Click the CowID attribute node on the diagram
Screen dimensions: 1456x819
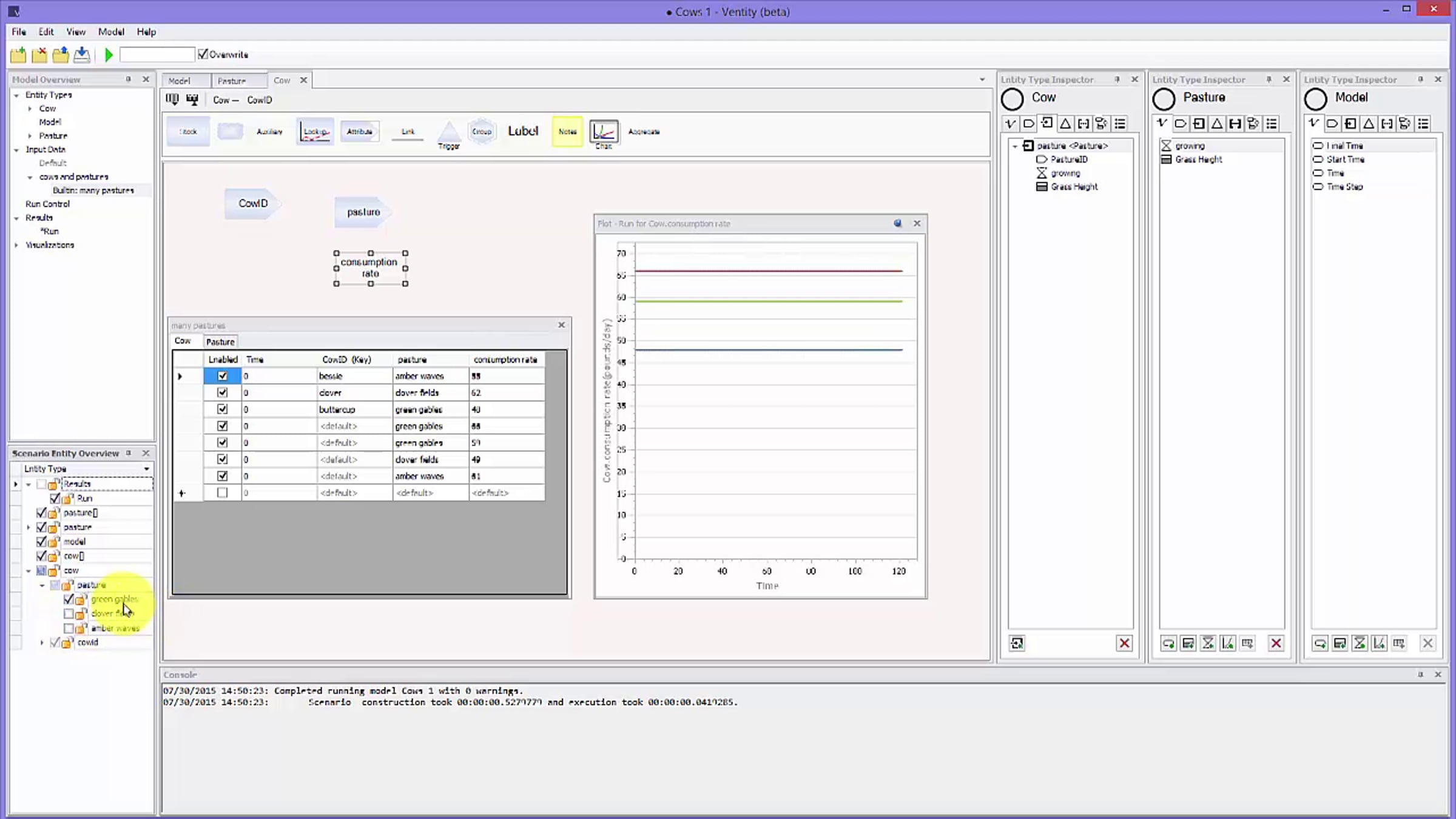pyautogui.click(x=253, y=203)
